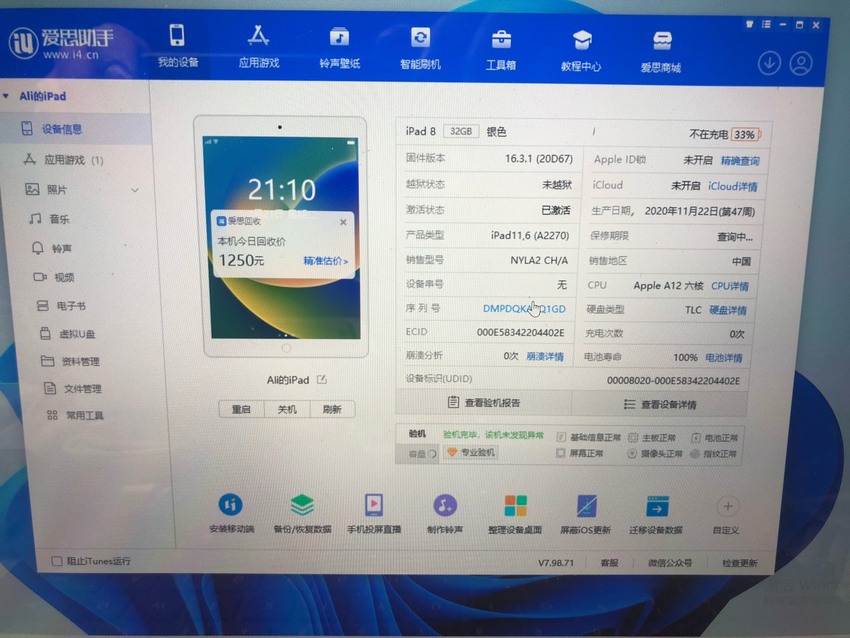Click the 33% battery indicator
850x638 pixels.
click(745, 134)
